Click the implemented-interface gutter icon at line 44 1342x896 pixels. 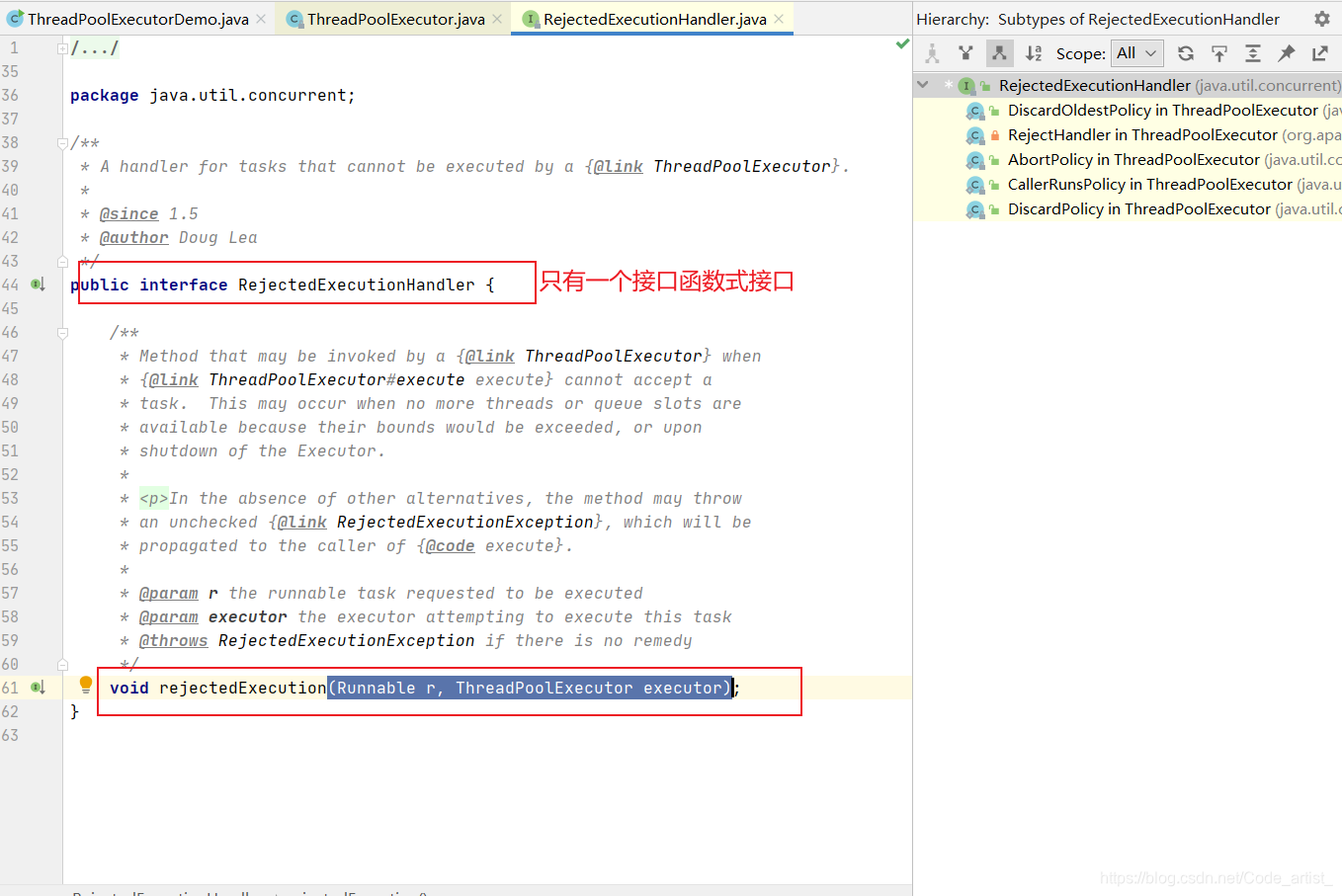click(38, 285)
